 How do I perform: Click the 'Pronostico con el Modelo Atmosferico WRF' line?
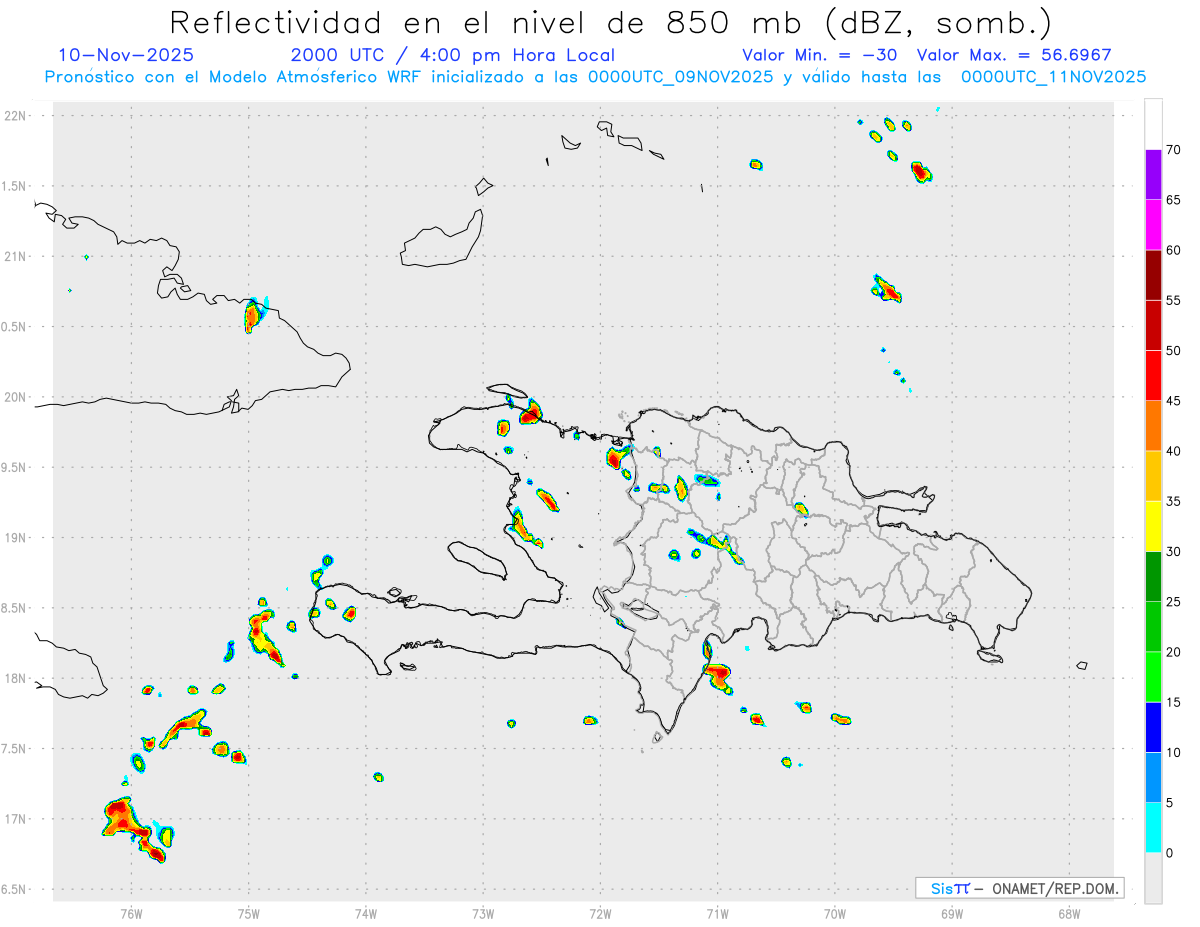(595, 77)
